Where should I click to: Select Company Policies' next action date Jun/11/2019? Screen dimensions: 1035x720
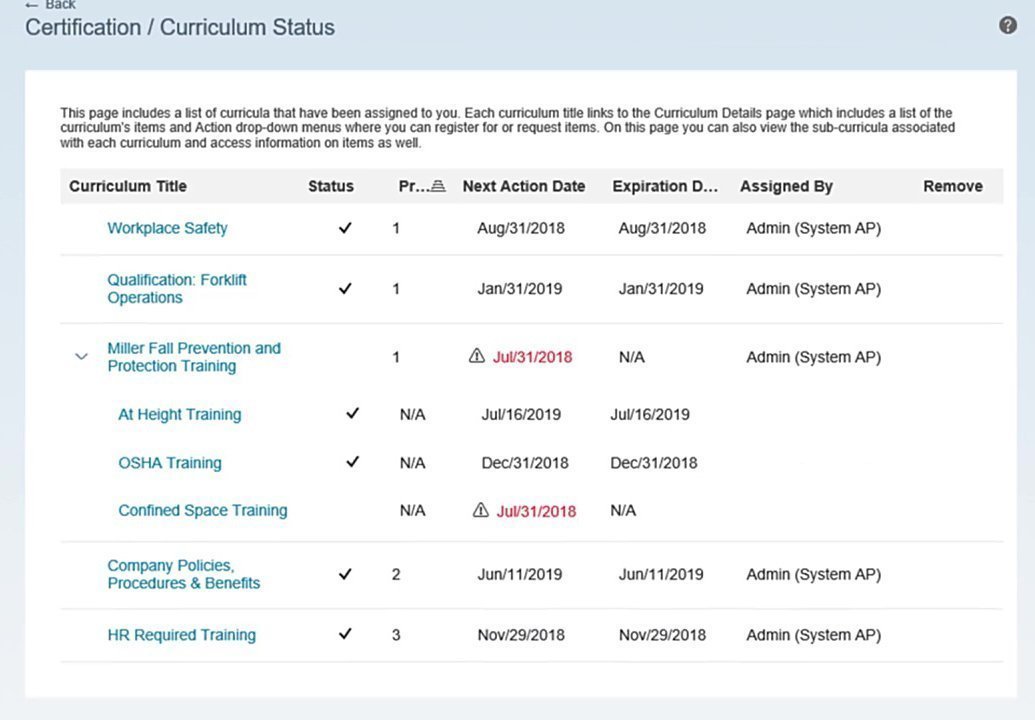point(519,575)
